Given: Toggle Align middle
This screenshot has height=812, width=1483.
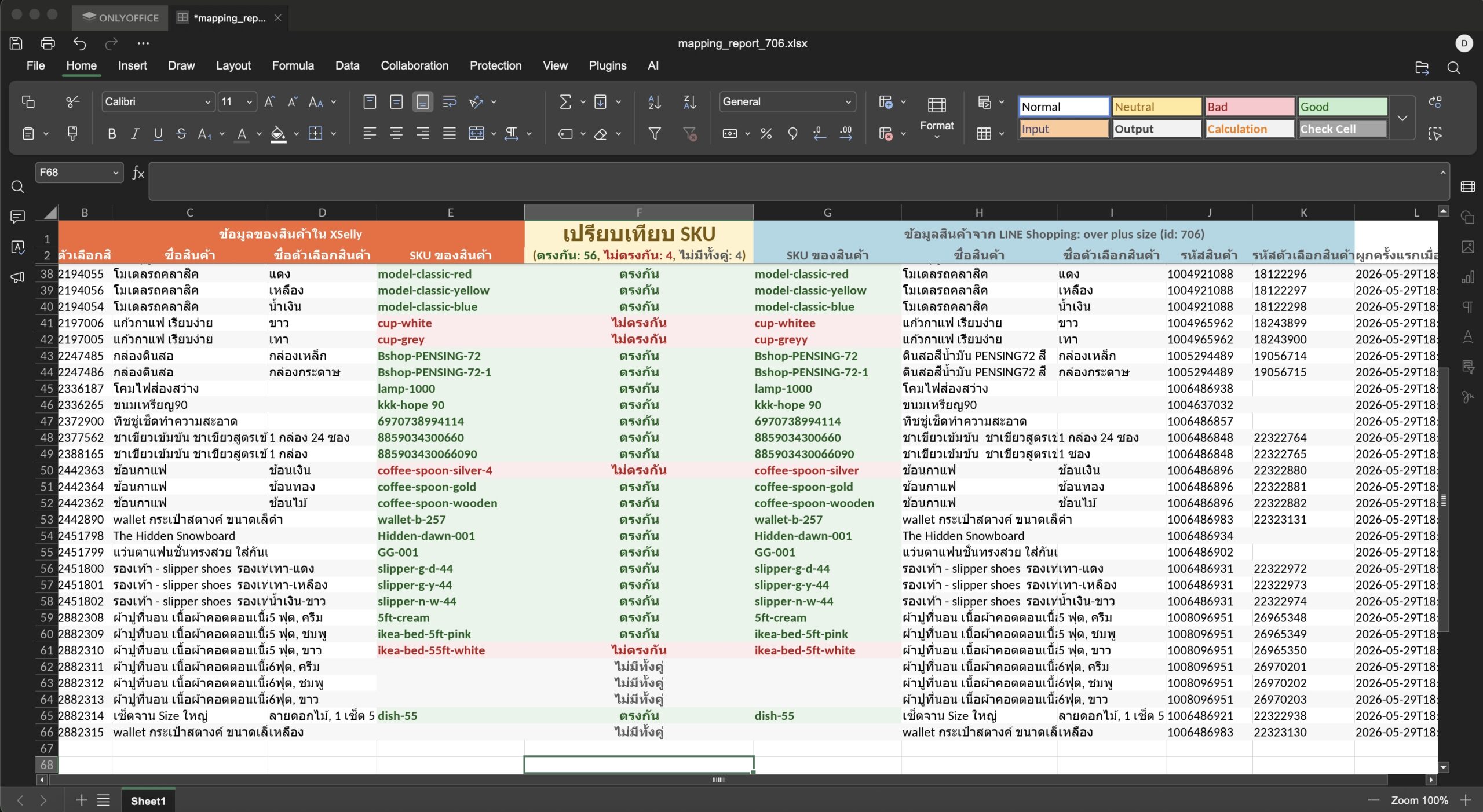Looking at the screenshot, I should click(396, 102).
